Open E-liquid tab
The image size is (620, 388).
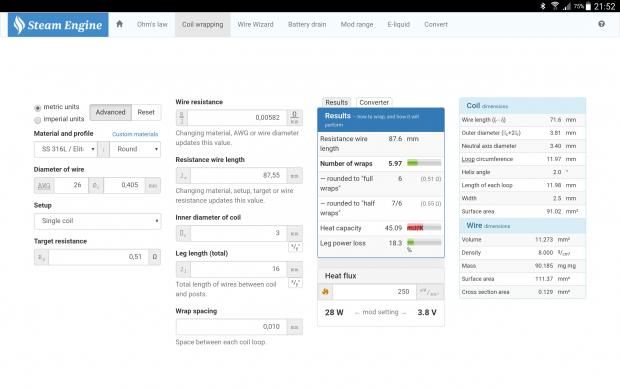click(x=399, y=25)
